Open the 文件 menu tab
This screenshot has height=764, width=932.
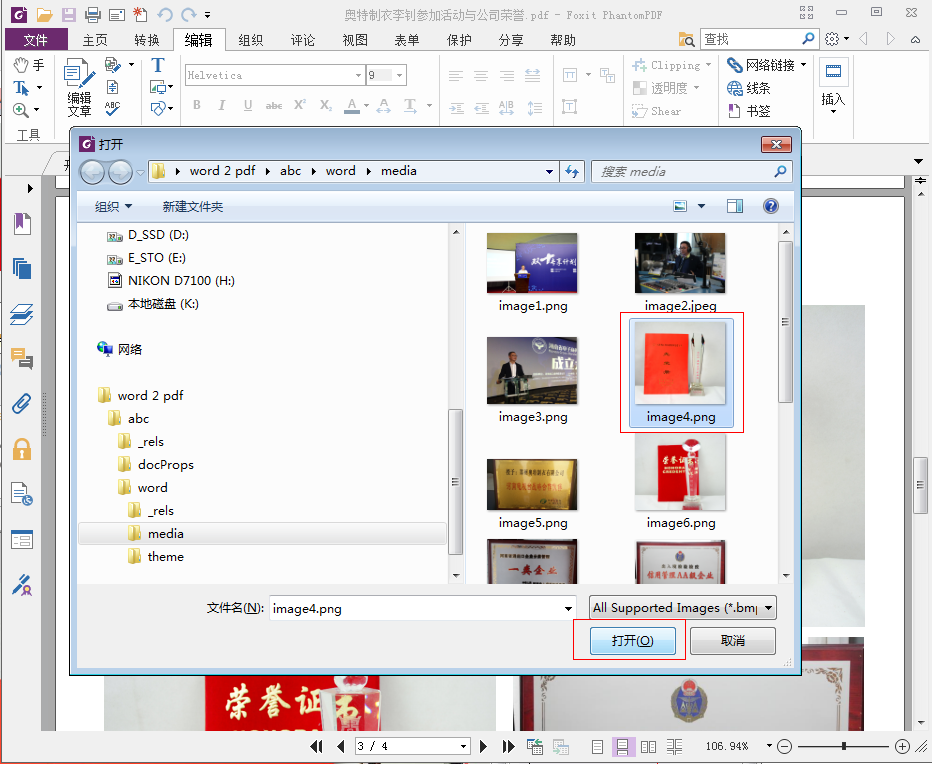point(36,40)
